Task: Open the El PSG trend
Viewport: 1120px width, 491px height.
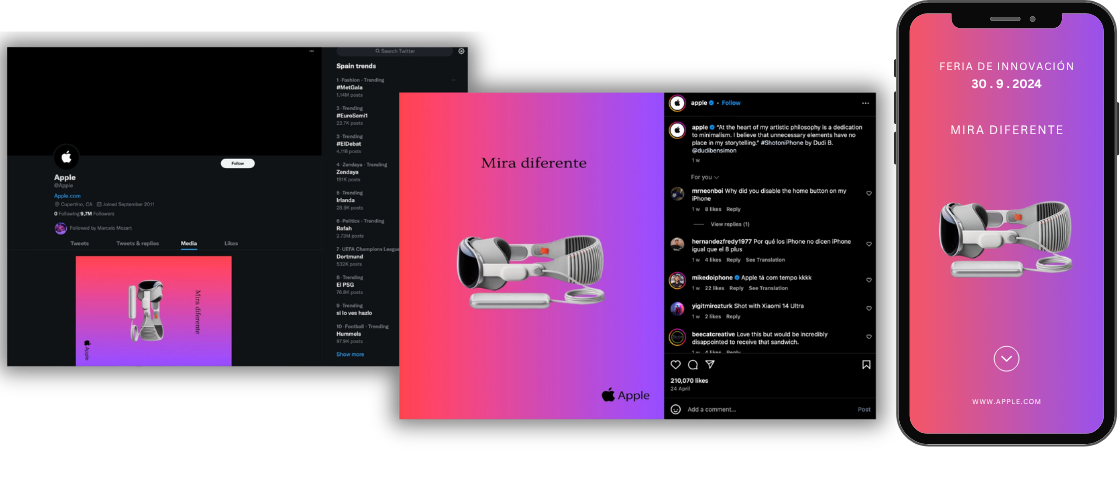Action: (346, 284)
